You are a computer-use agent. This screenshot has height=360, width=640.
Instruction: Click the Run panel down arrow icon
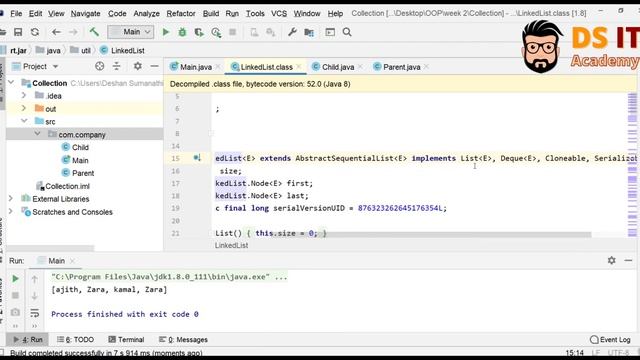35,296
